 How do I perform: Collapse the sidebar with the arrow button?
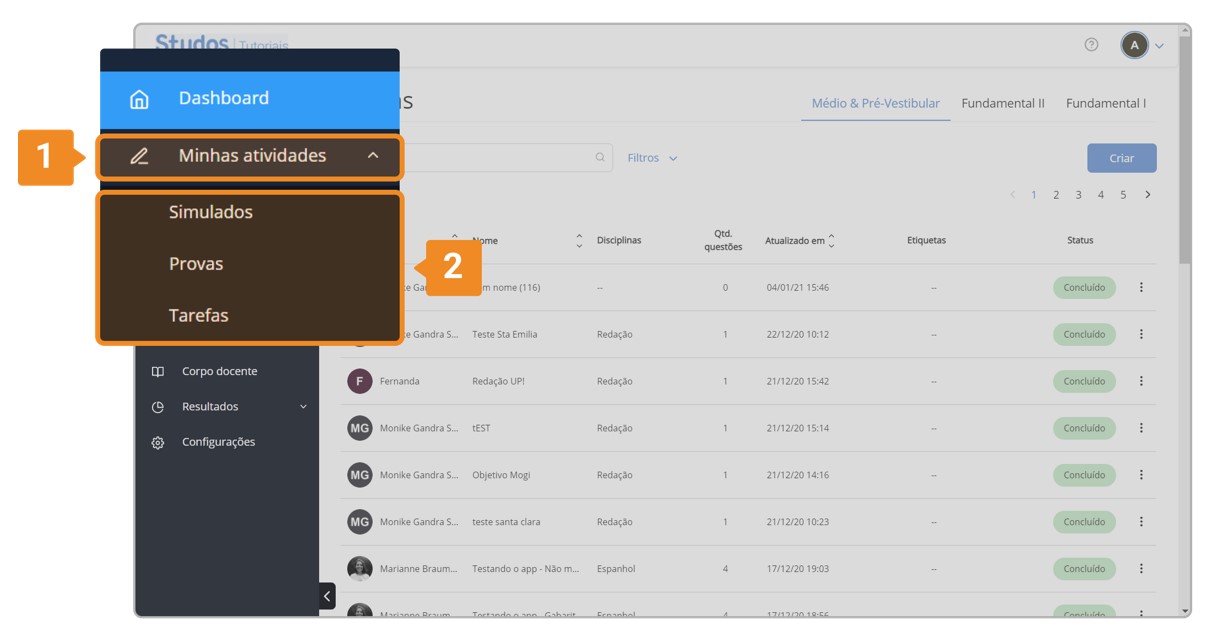coord(327,596)
